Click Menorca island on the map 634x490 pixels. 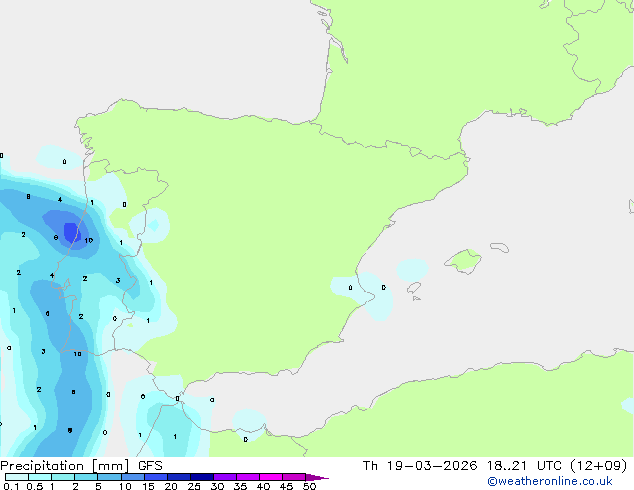coord(499,247)
